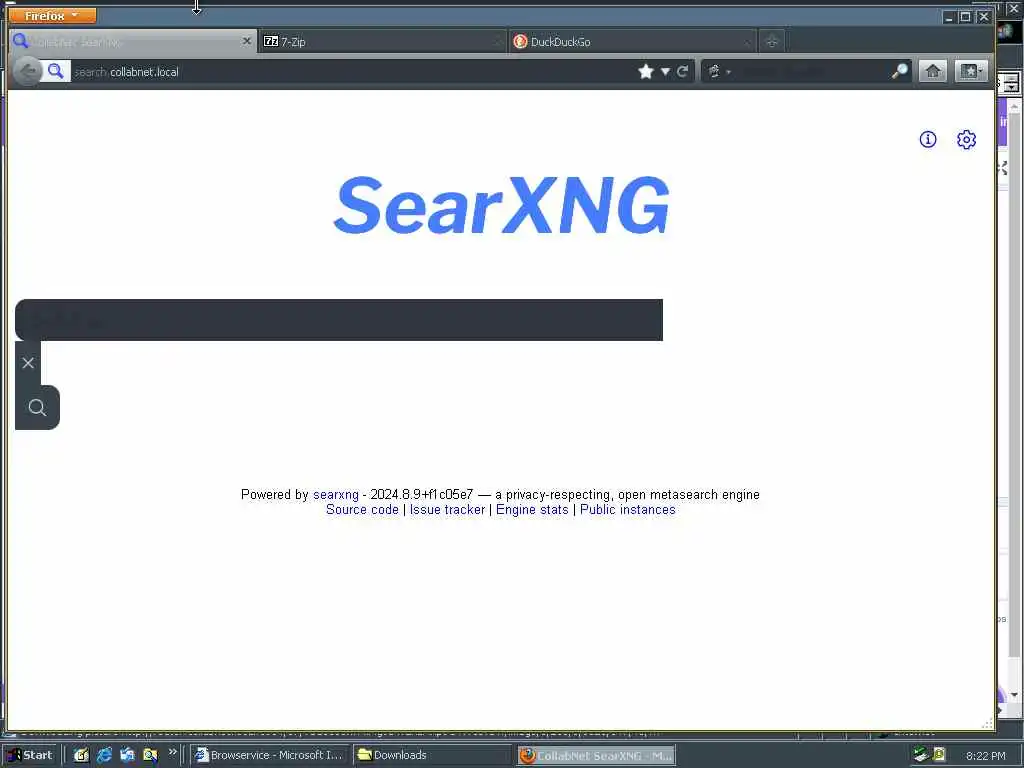1024x768 pixels.
Task: Open the searxng project link
Action: coord(336,494)
